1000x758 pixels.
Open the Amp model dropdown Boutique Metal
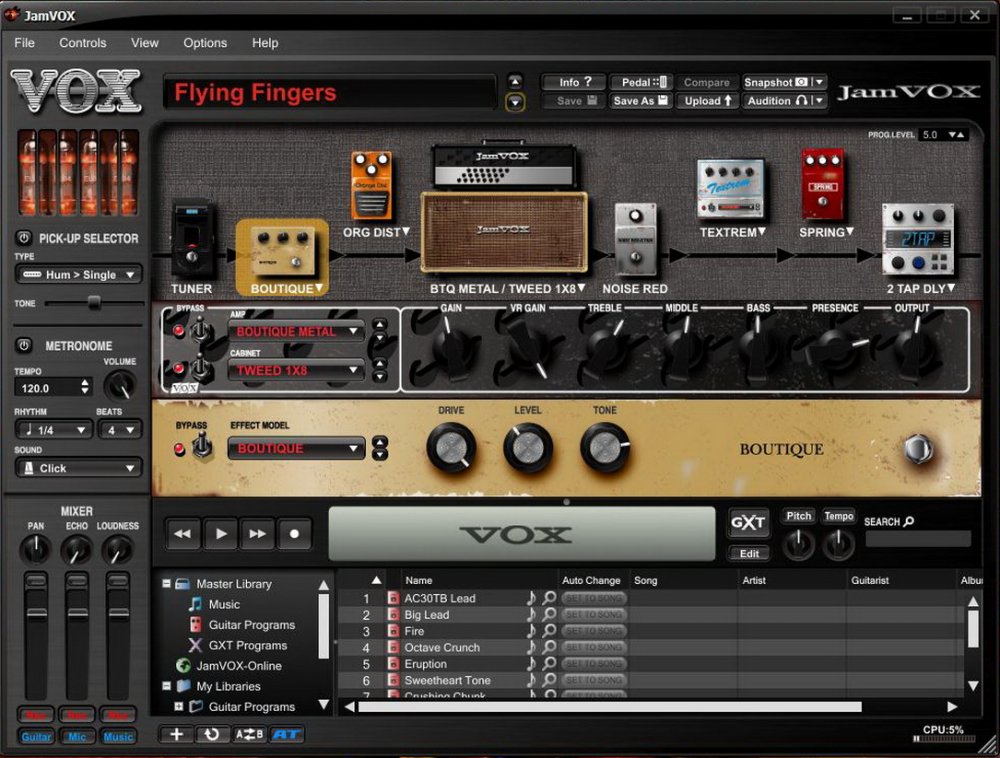click(x=297, y=332)
